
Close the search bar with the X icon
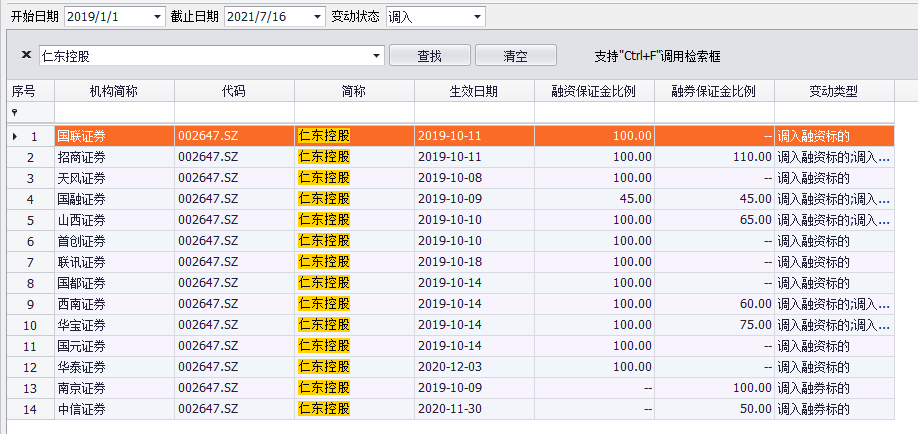[x=26, y=55]
